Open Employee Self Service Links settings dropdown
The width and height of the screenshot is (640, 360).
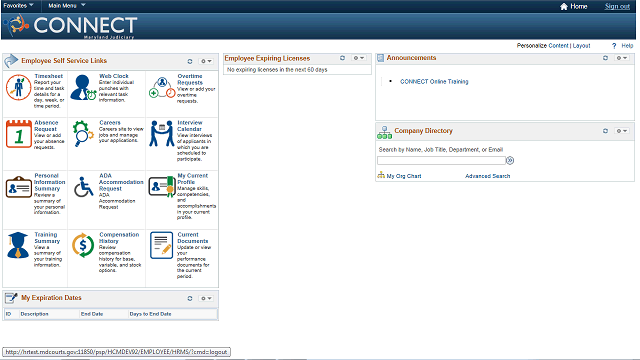pyautogui.click(x=206, y=61)
